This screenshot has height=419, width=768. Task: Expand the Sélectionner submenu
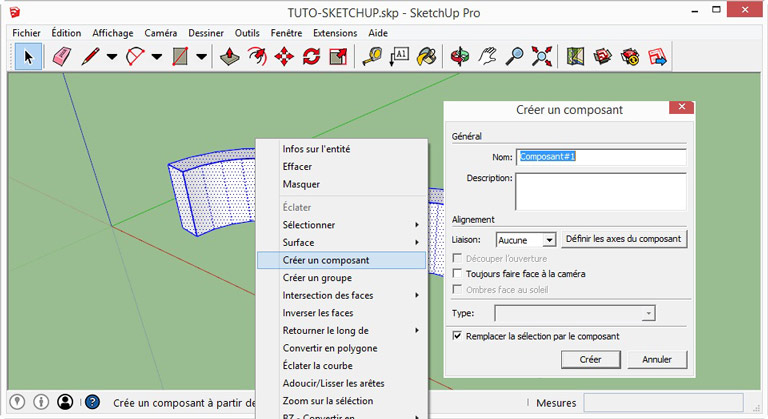coord(342,225)
